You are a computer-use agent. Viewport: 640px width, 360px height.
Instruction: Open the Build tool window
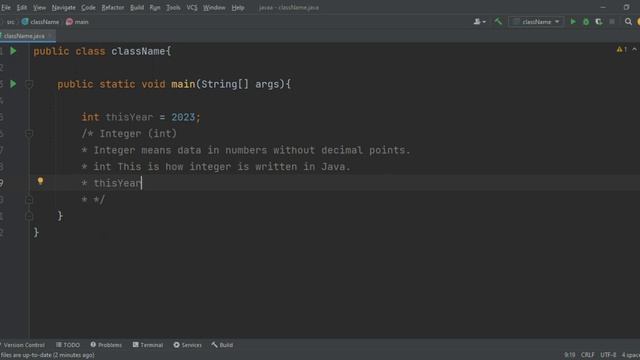tap(222, 345)
